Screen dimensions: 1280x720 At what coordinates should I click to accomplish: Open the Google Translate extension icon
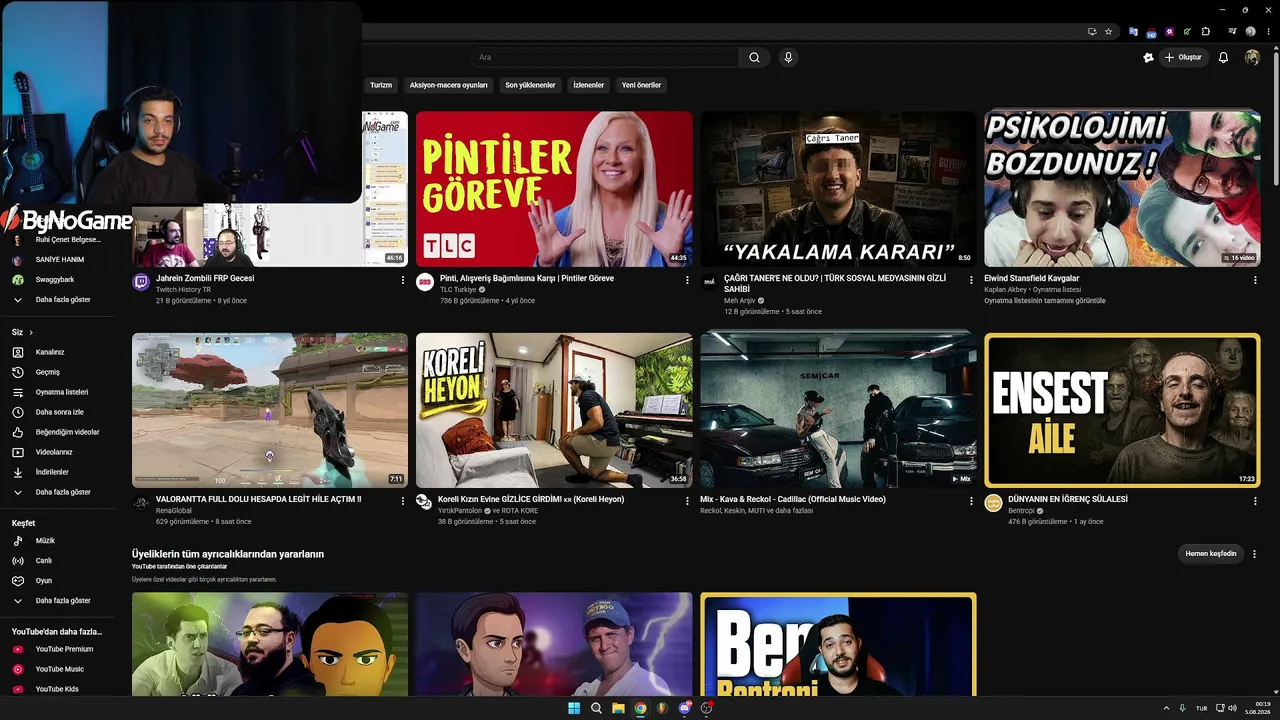point(1133,31)
